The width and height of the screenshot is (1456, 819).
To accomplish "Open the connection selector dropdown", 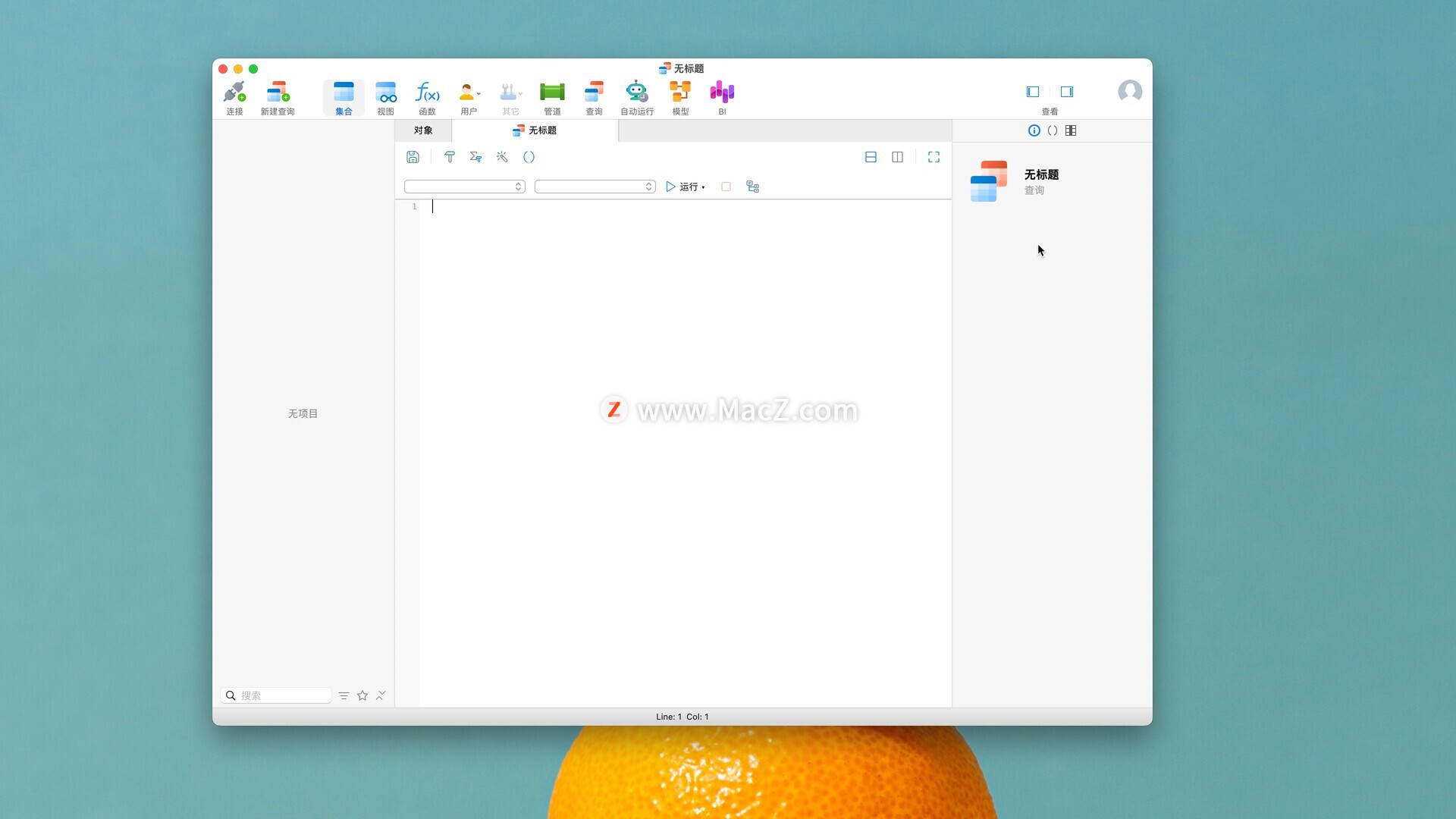I will click(465, 187).
